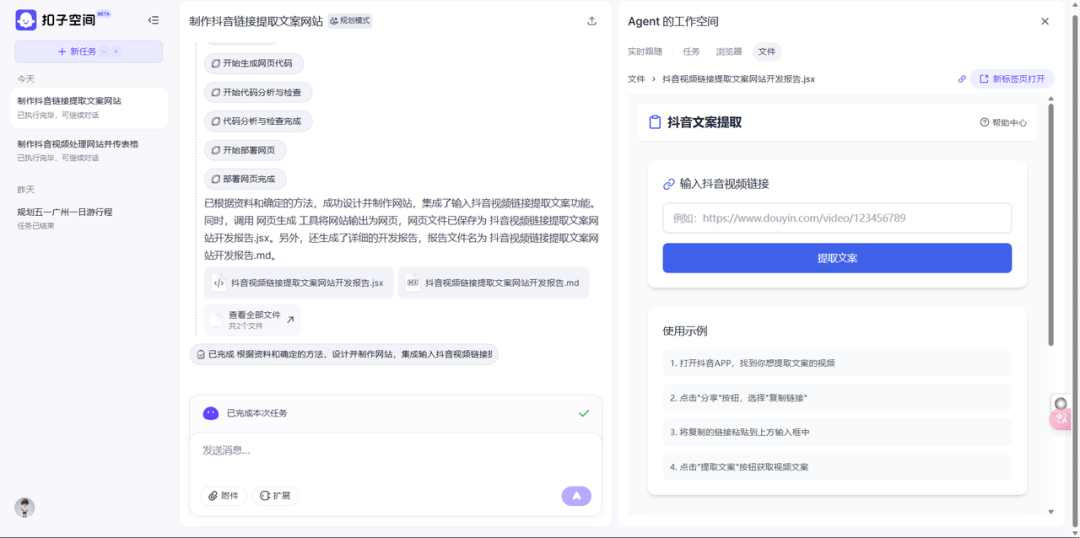Switch to the 任务 tab

[x=691, y=52]
